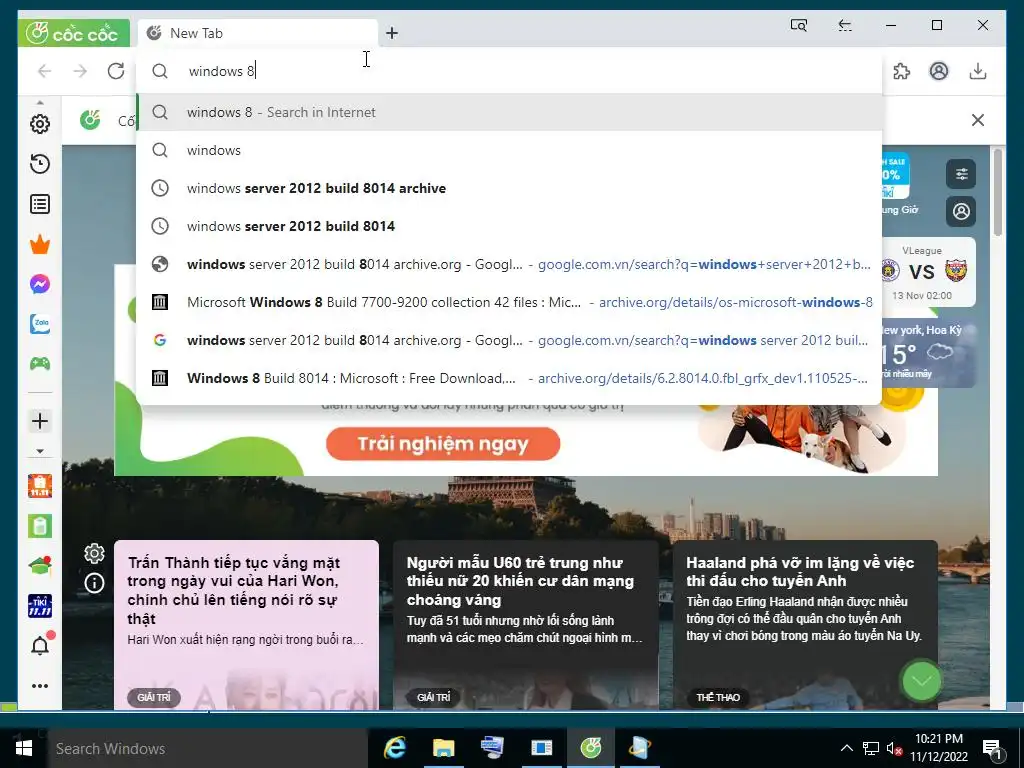Open 'Microsoft Windows 8 Build 7700-9200 collection' suggestion
Screen dimensions: 1024x768
[509, 302]
